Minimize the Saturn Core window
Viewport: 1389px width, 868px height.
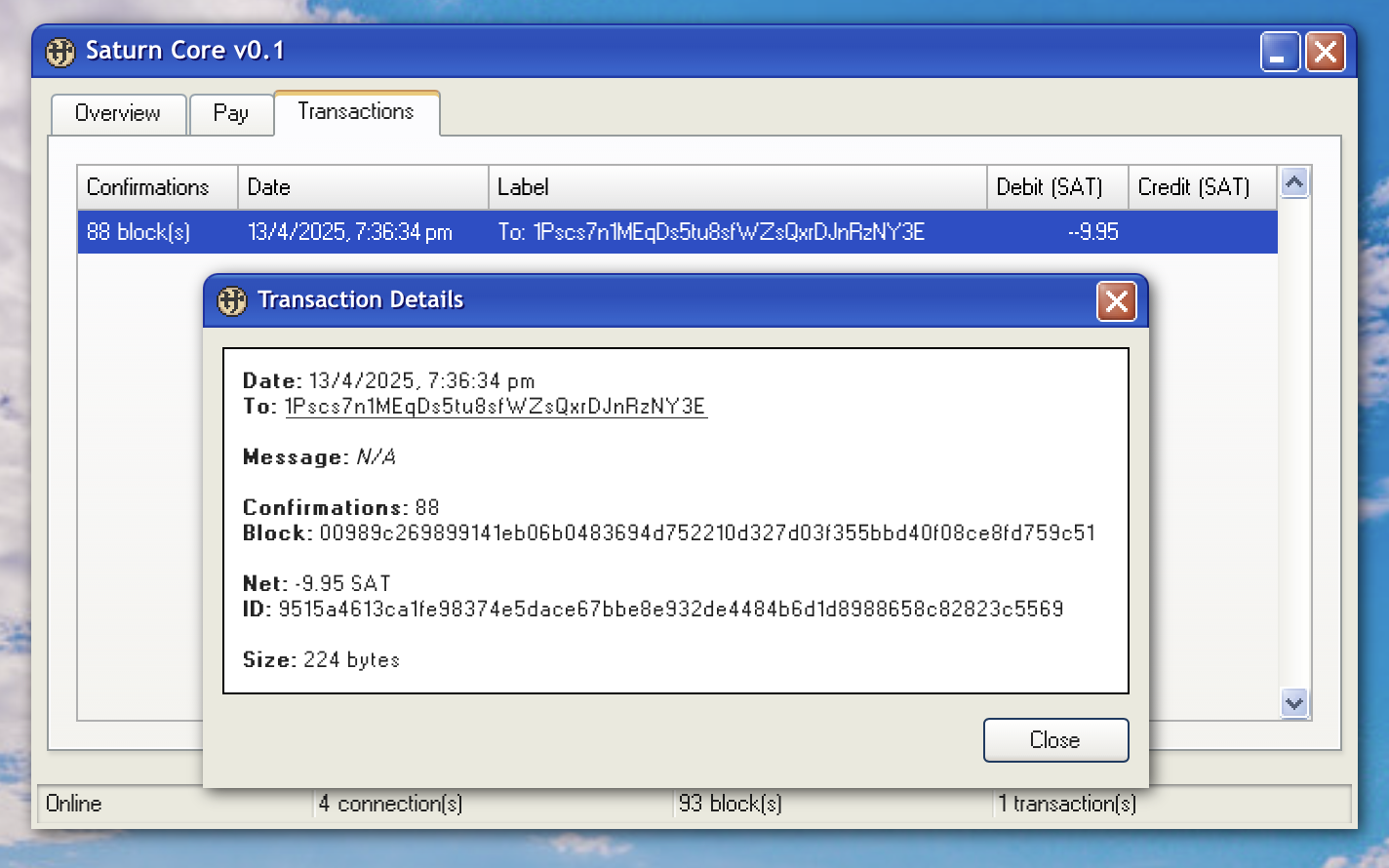click(1280, 52)
